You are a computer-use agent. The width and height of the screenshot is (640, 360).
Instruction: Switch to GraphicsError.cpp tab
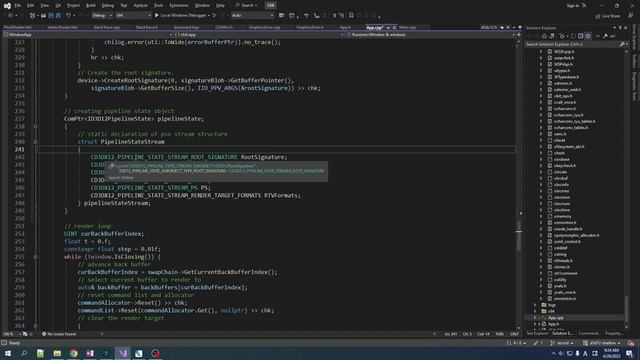point(264,27)
